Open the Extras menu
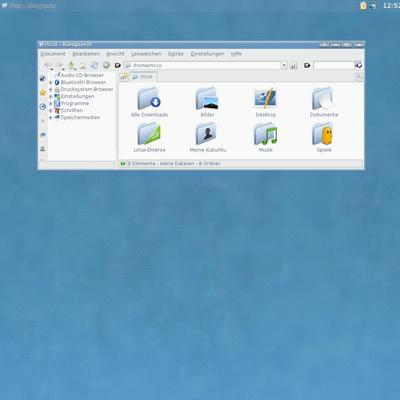 (176, 54)
